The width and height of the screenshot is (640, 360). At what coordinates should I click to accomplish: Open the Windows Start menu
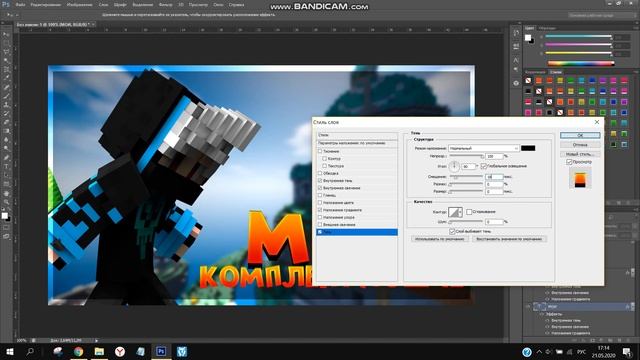(9, 351)
